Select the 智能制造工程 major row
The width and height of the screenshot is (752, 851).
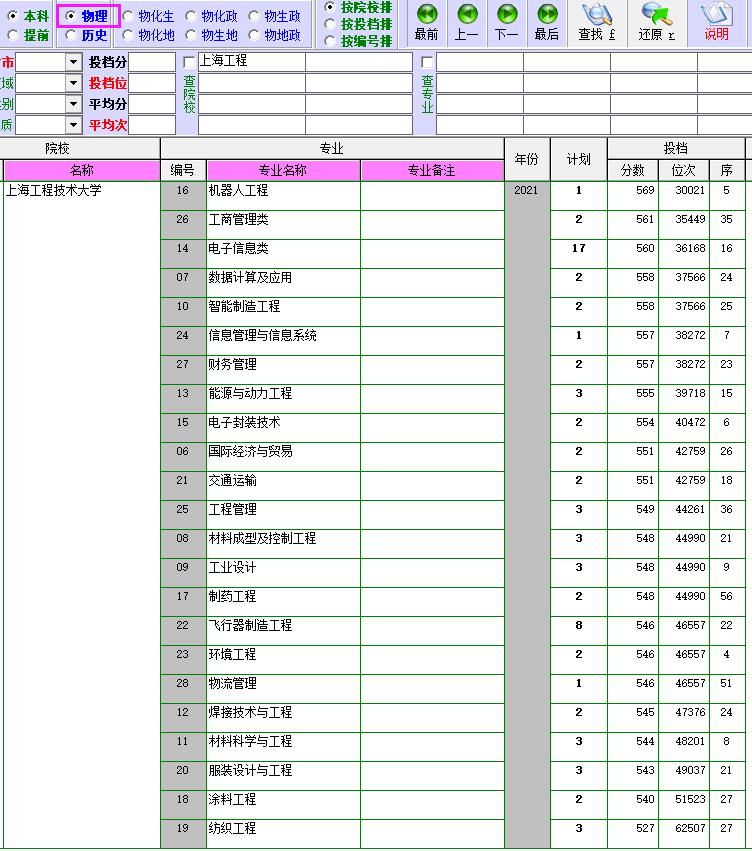283,312
